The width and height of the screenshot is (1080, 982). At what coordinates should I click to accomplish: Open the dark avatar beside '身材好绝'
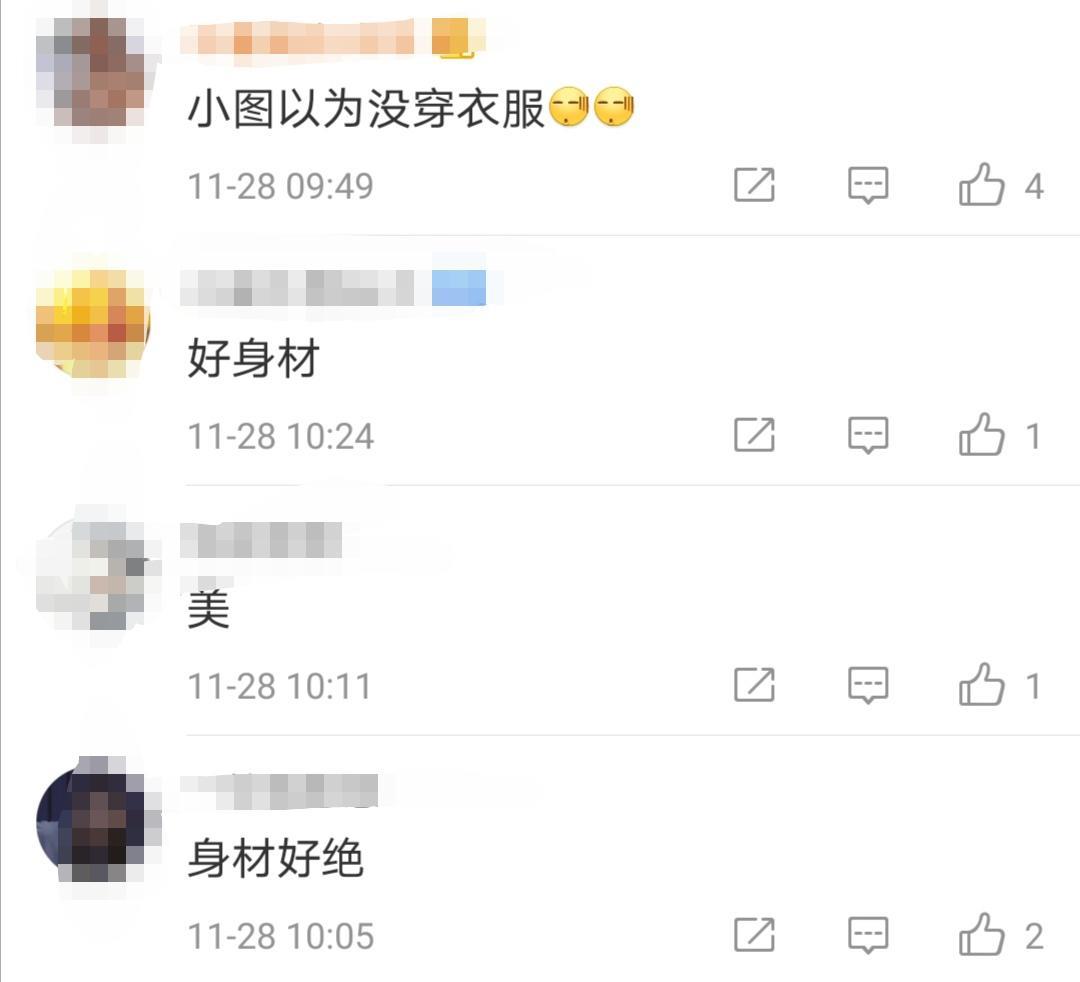(x=92, y=823)
